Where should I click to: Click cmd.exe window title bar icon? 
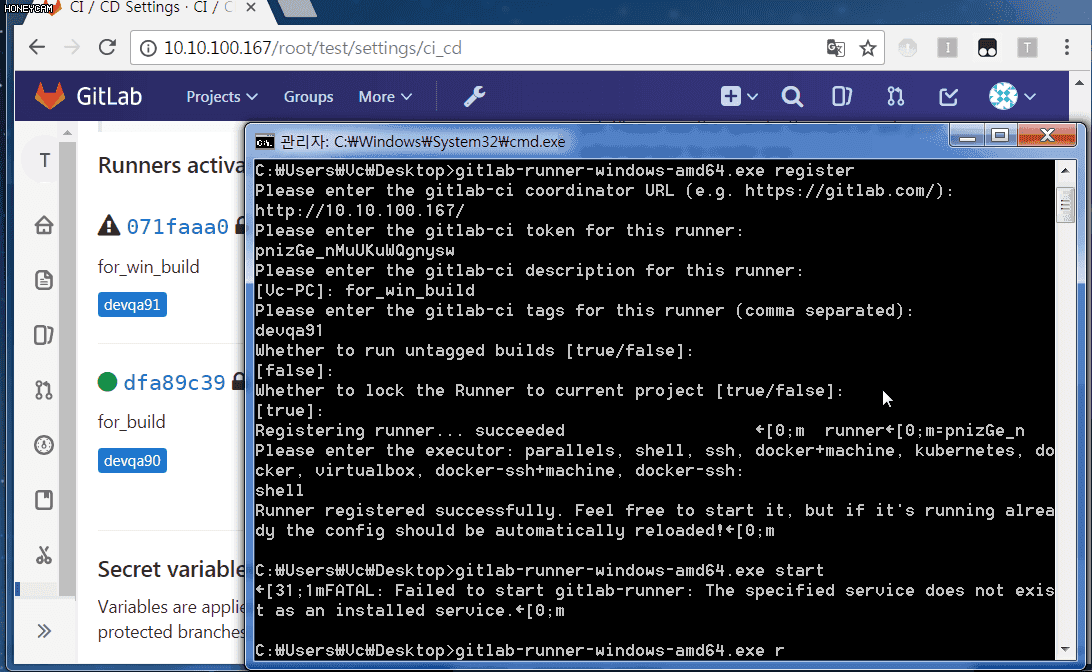point(265,142)
